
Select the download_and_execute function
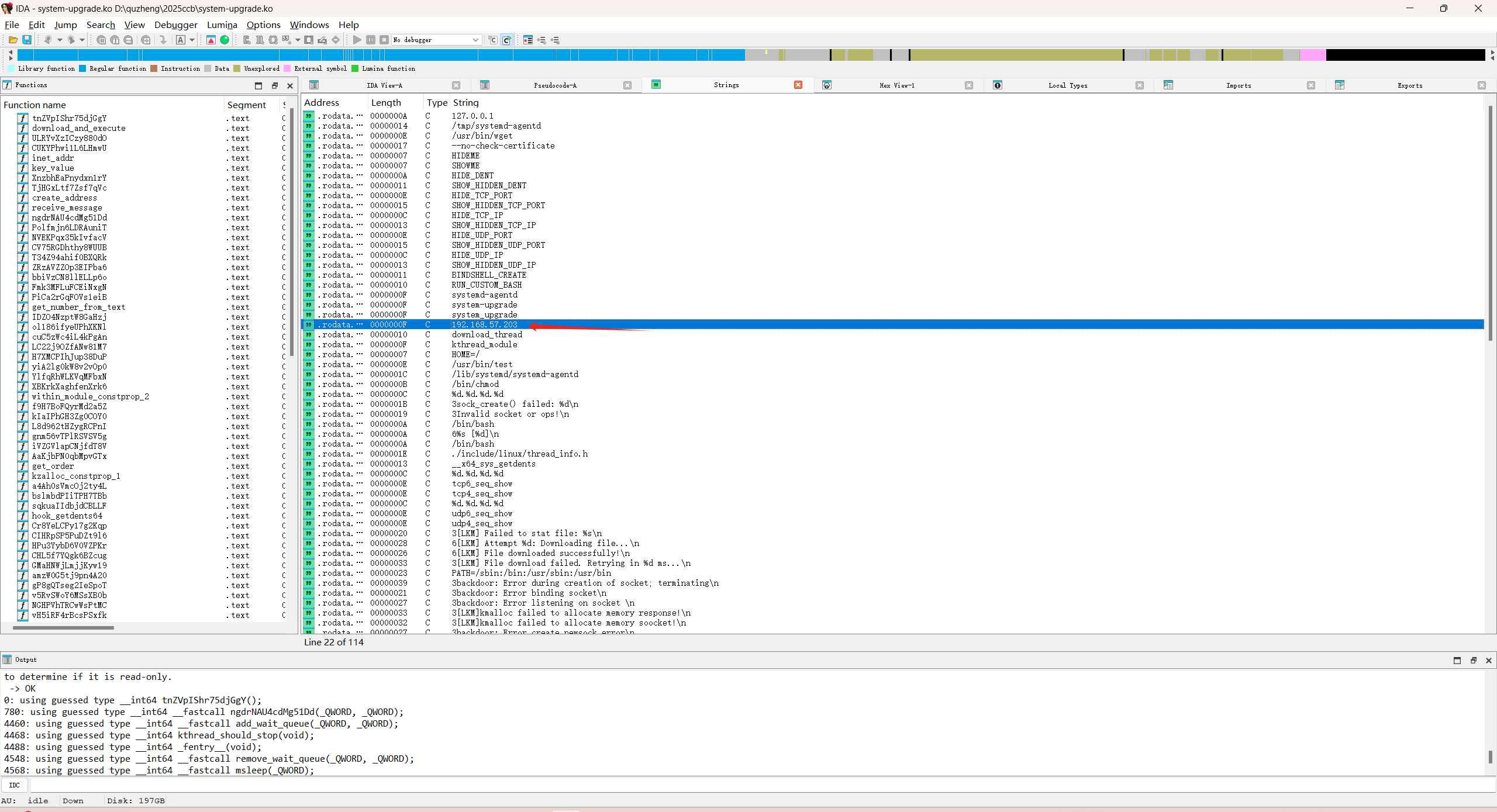[x=78, y=128]
